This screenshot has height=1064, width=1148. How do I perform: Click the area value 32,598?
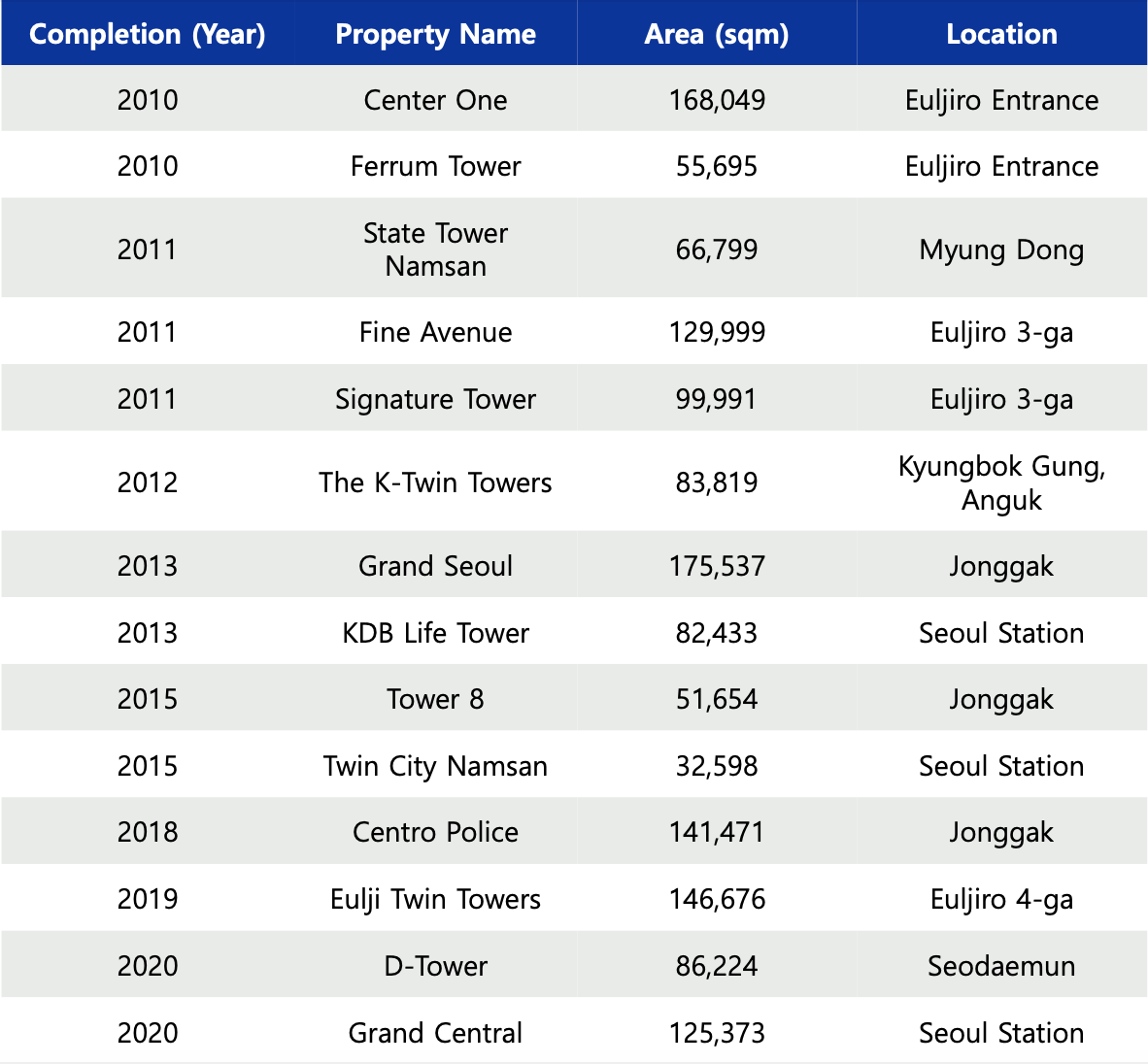(x=717, y=767)
